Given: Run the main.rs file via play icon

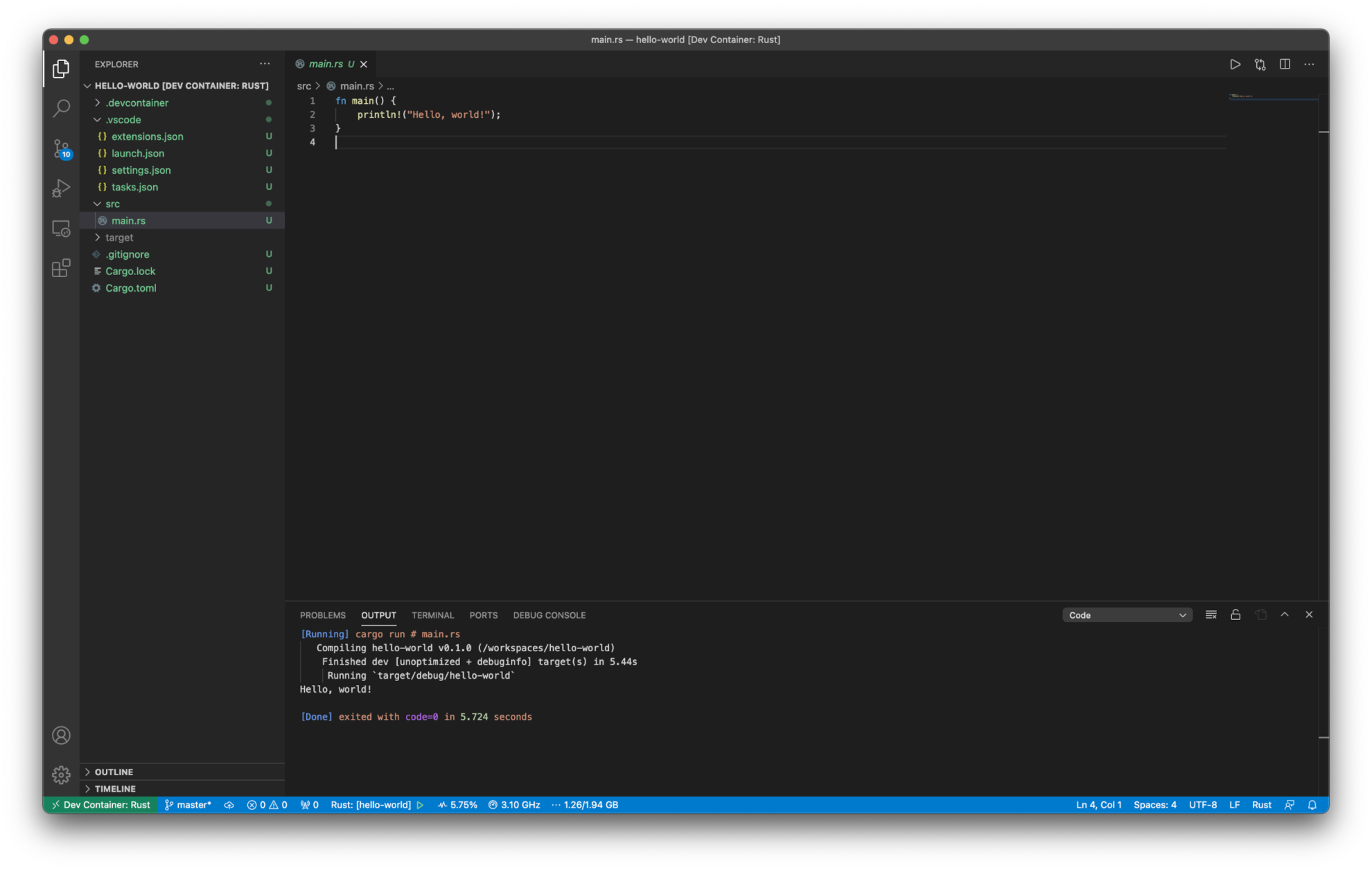Looking at the screenshot, I should [x=1235, y=64].
